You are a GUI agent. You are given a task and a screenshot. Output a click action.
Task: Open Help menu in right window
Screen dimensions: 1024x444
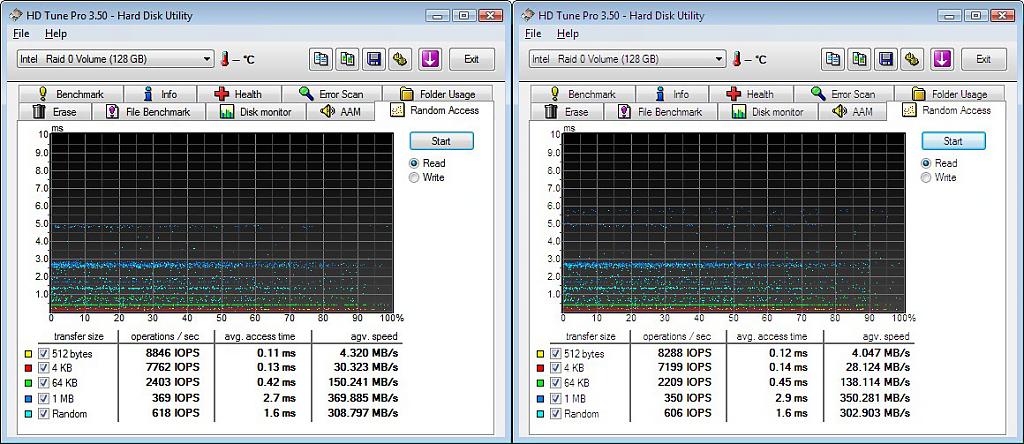click(568, 33)
